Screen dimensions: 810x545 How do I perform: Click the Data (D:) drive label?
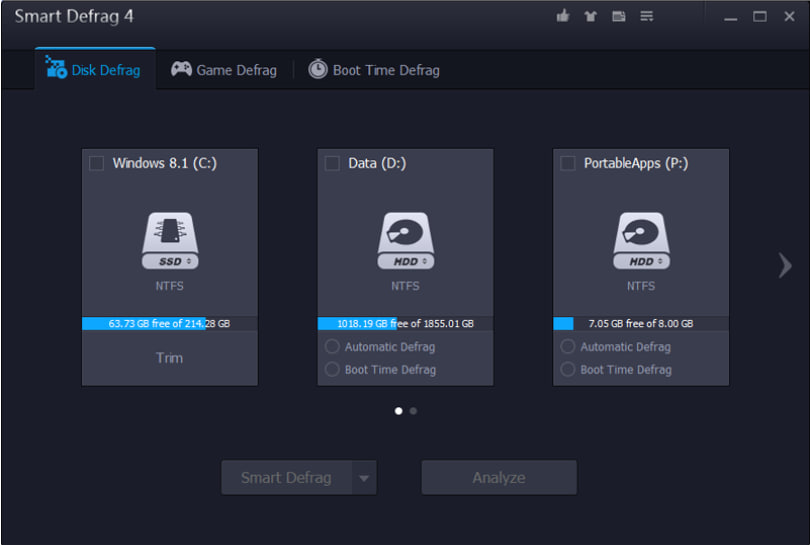[x=377, y=164]
